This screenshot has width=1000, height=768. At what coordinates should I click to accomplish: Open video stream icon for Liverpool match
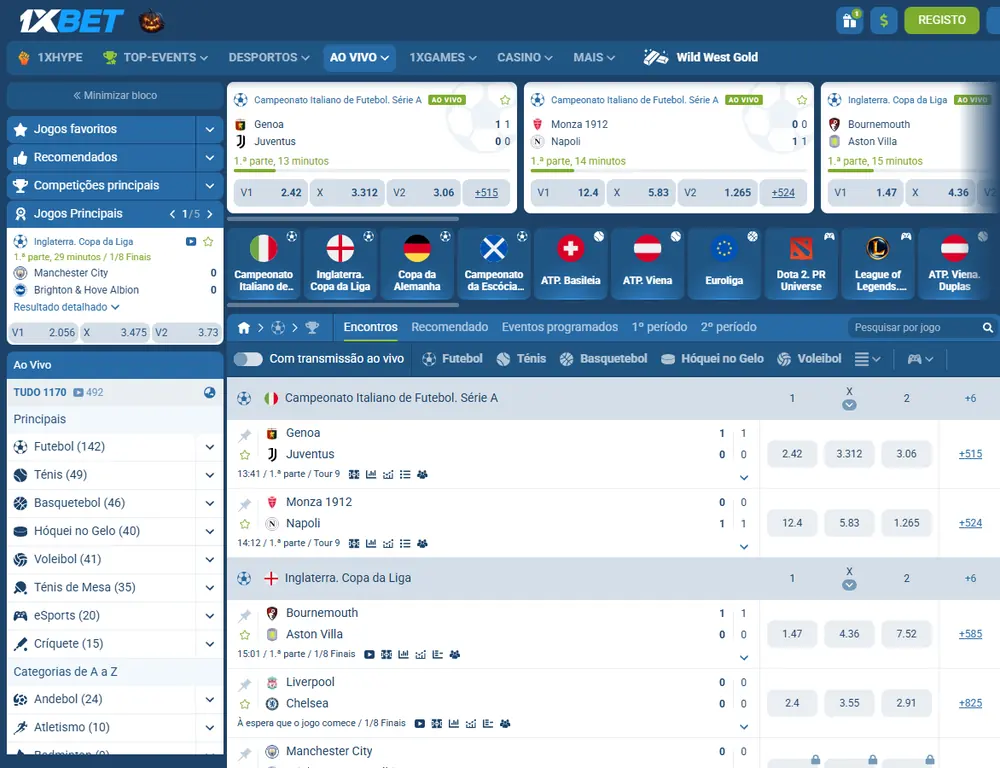click(420, 723)
